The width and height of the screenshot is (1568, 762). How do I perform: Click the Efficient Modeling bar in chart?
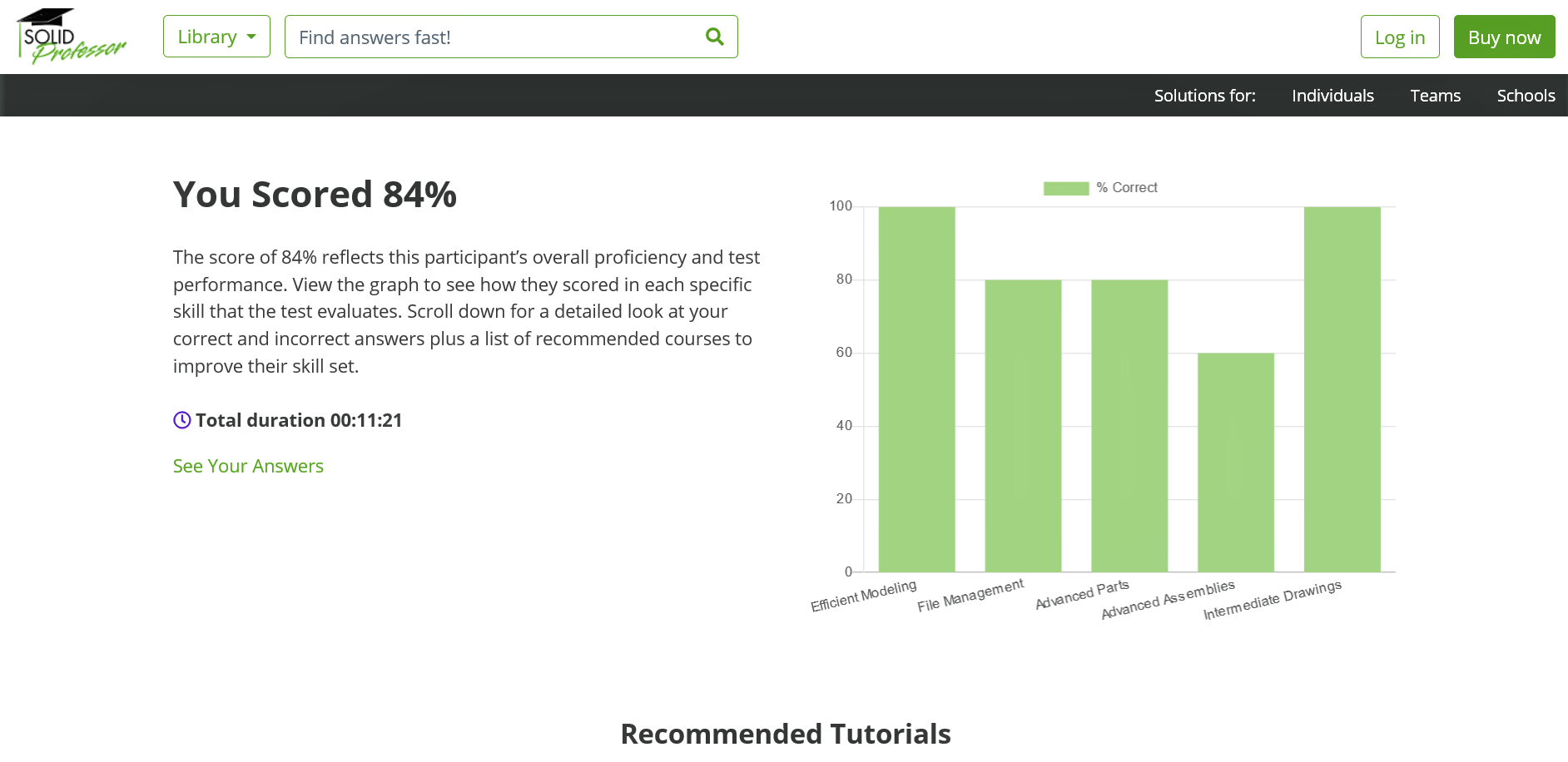tap(916, 389)
